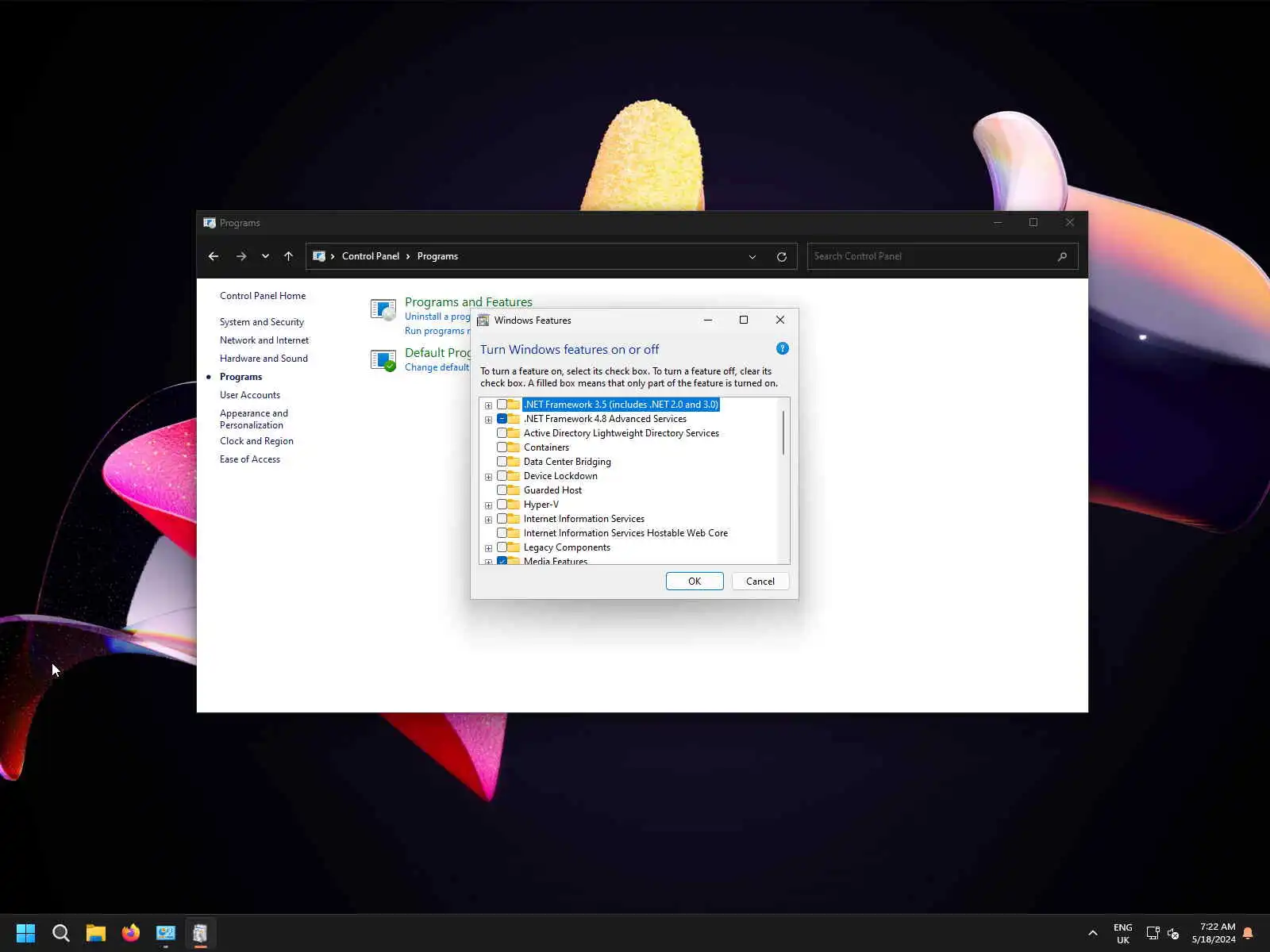This screenshot has width=1270, height=952.
Task: Click the Programs and Features icon
Action: pyautogui.click(x=383, y=309)
